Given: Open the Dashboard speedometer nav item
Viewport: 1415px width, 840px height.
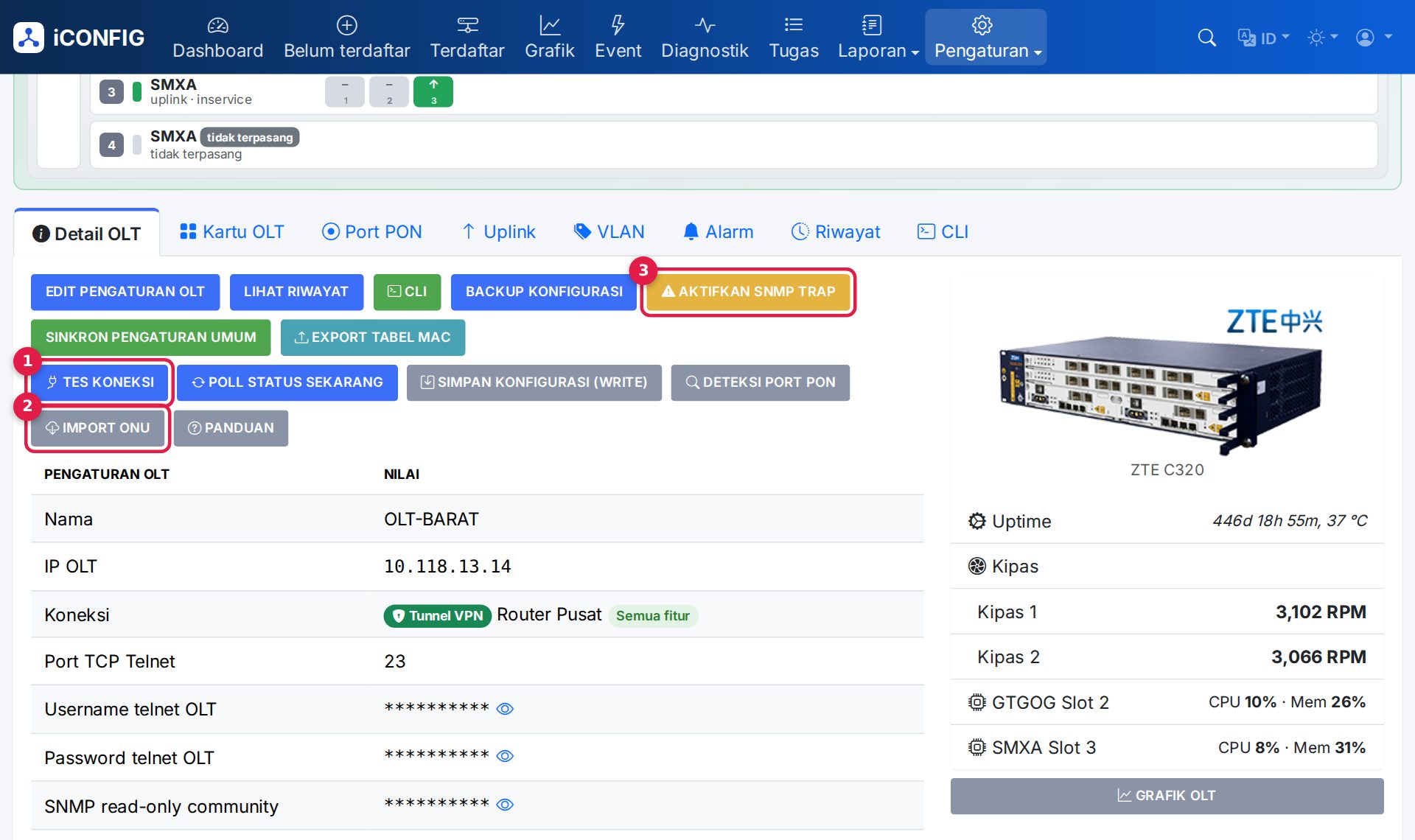Looking at the screenshot, I should pyautogui.click(x=217, y=38).
